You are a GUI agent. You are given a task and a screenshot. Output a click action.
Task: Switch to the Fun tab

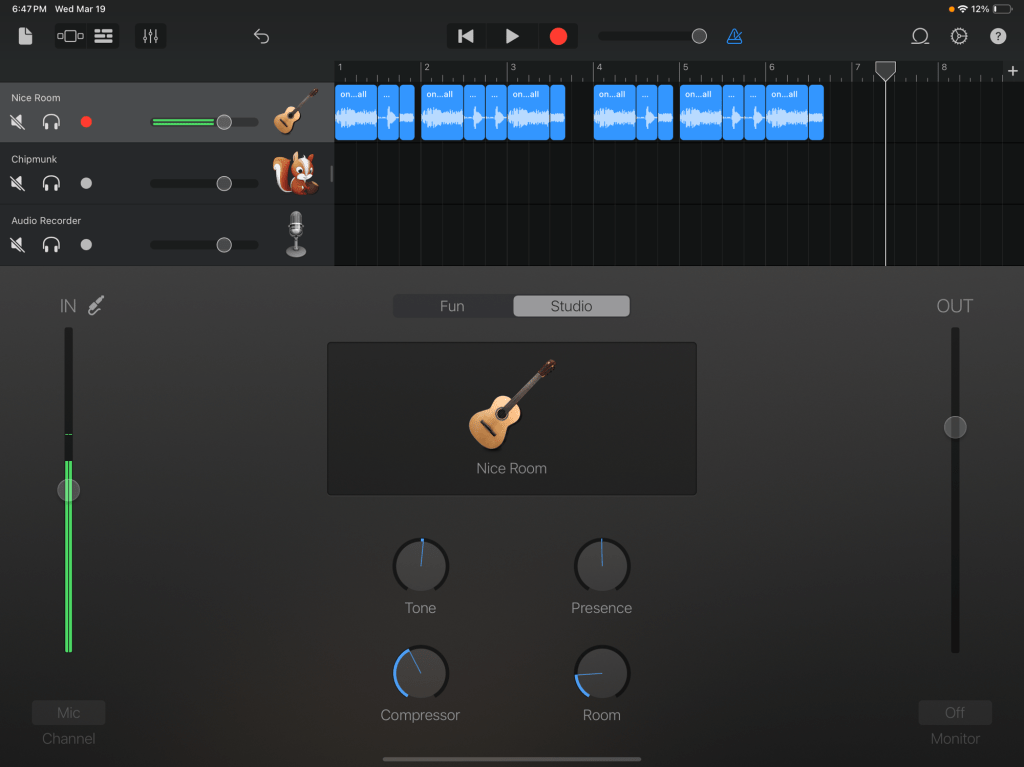click(x=452, y=306)
